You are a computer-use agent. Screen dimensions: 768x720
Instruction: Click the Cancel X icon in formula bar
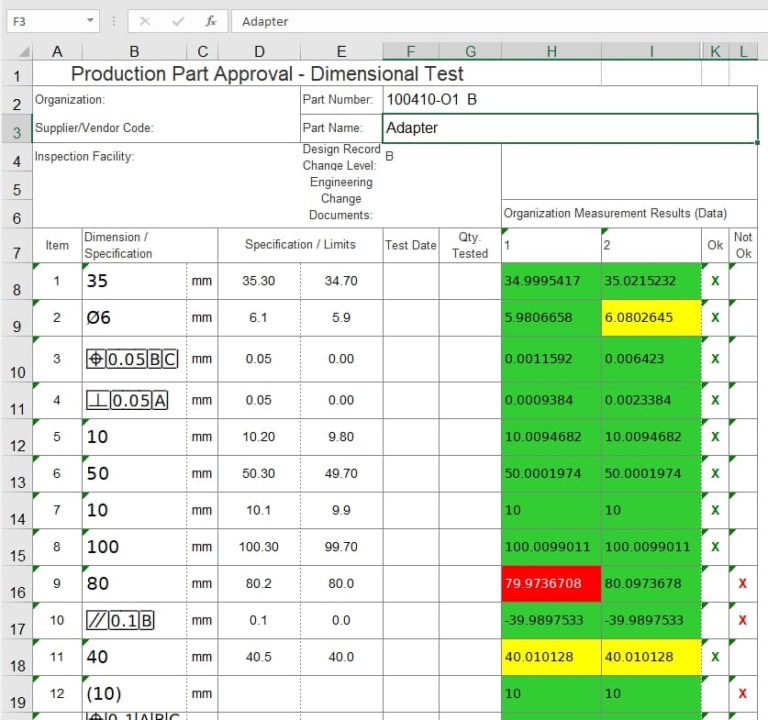click(145, 21)
